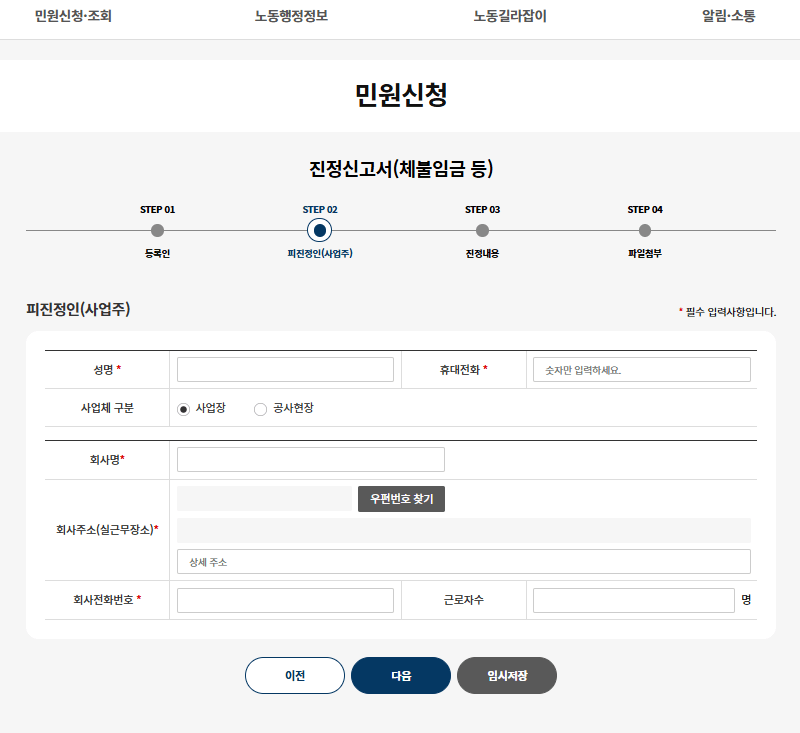The width and height of the screenshot is (800, 733).
Task: Click the 상세 주소 input field
Action: tap(463, 561)
